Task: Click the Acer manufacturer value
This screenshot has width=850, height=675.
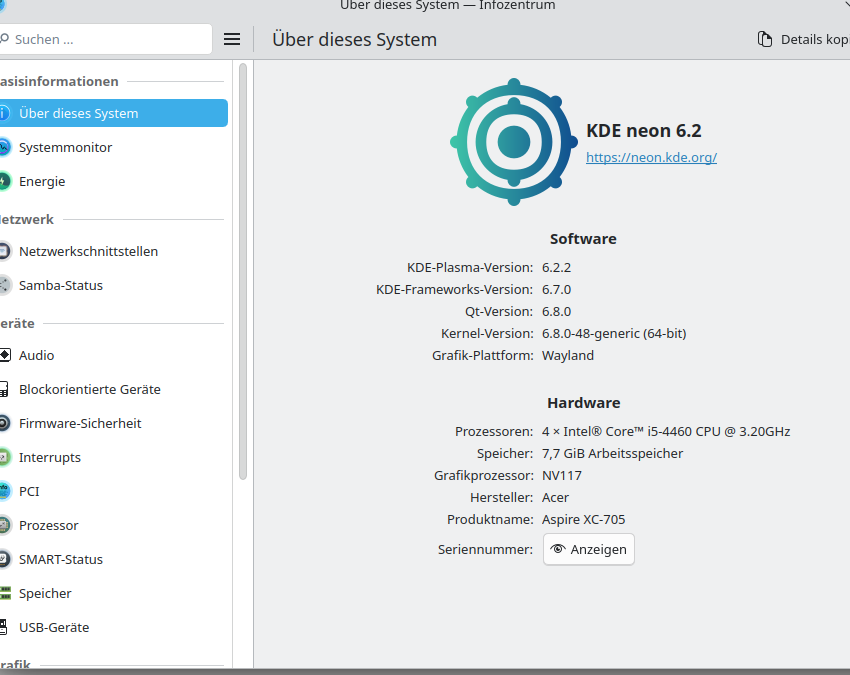Action: (555, 498)
